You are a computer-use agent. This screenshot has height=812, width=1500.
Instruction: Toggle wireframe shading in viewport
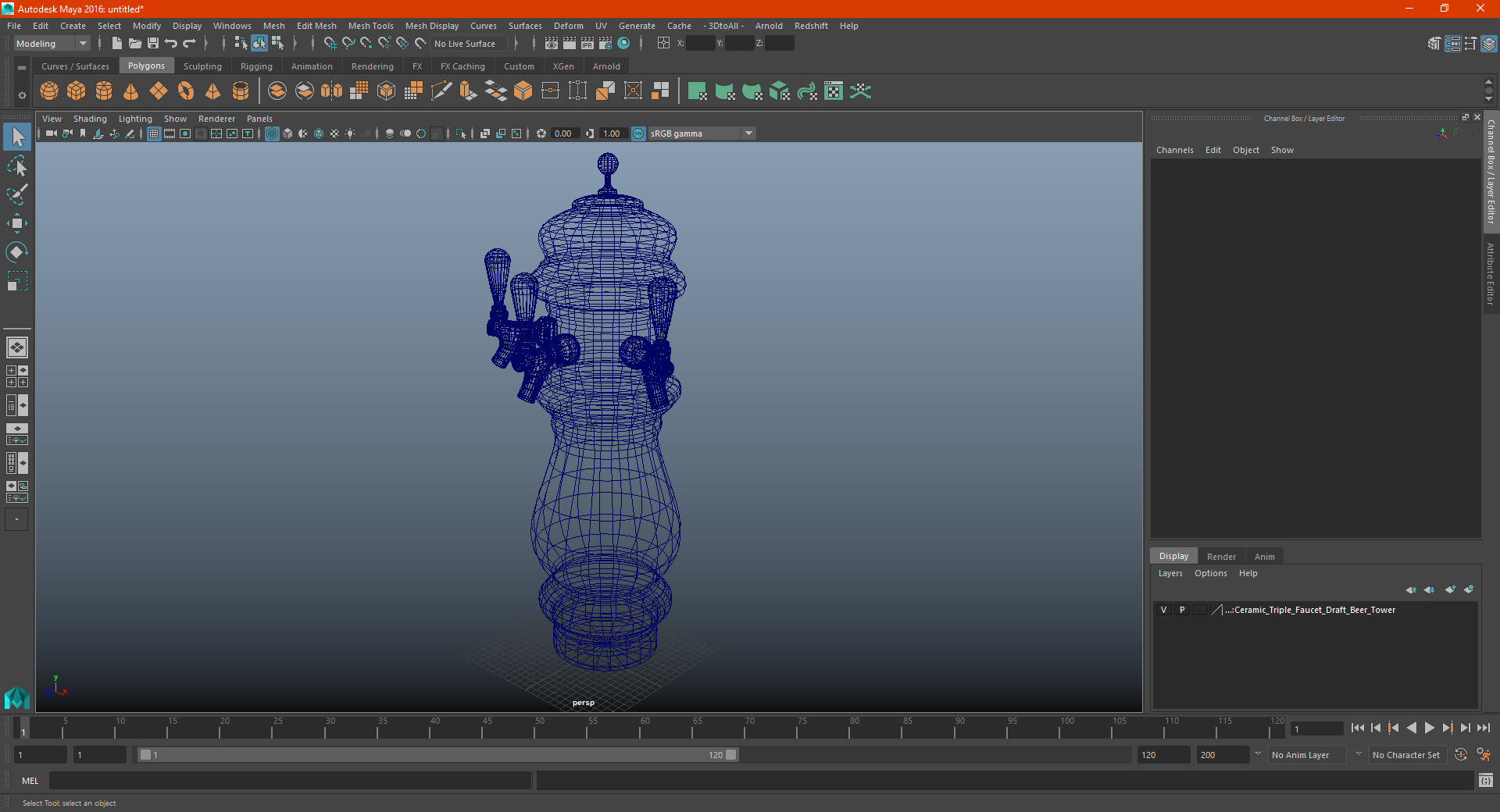tap(272, 134)
